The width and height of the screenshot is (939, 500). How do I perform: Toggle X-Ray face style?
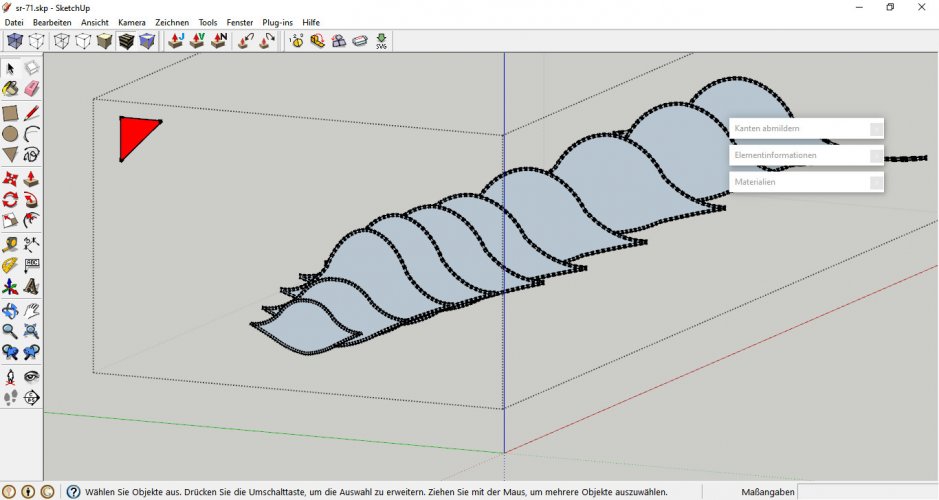click(15, 41)
